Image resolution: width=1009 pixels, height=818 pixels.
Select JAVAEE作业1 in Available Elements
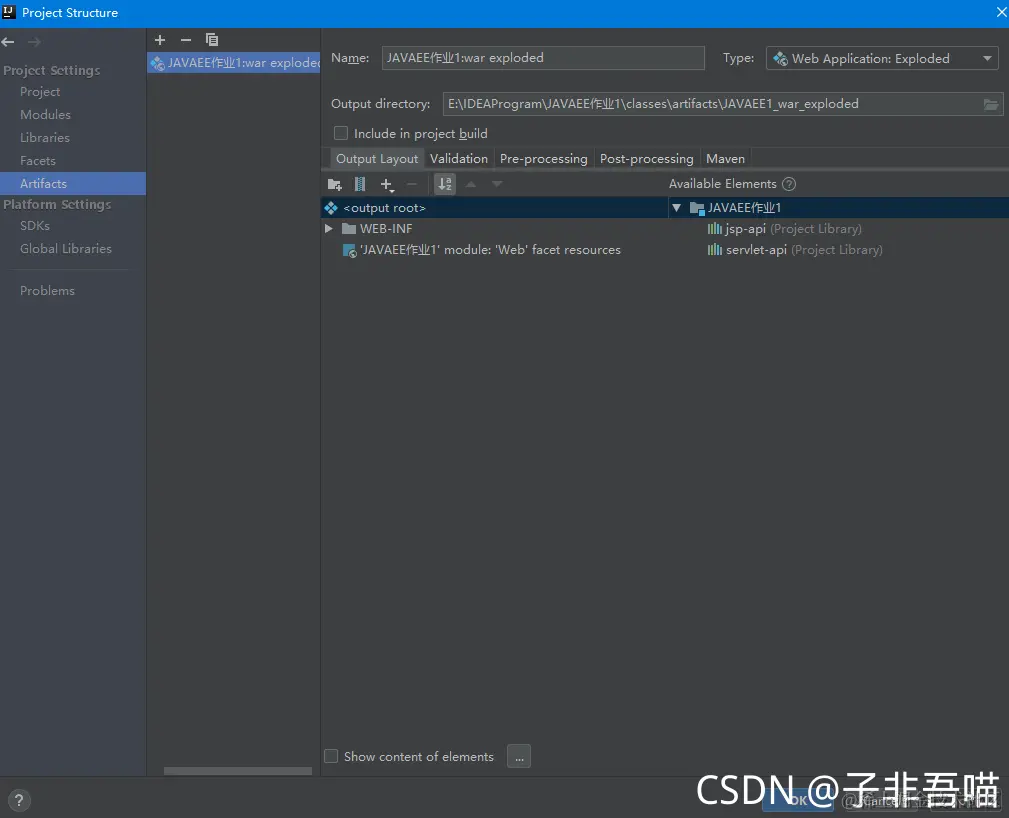(838, 208)
